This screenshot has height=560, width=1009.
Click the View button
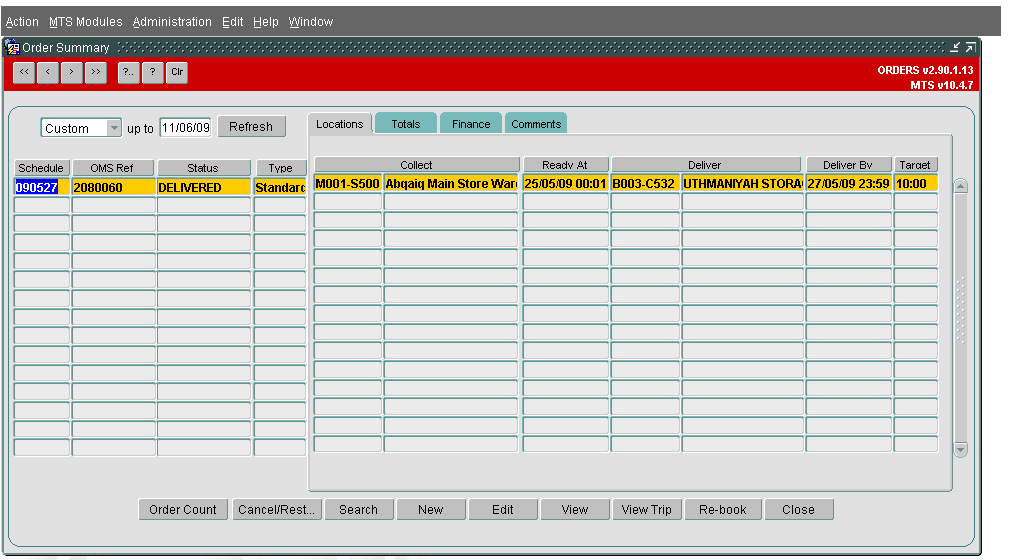point(575,510)
